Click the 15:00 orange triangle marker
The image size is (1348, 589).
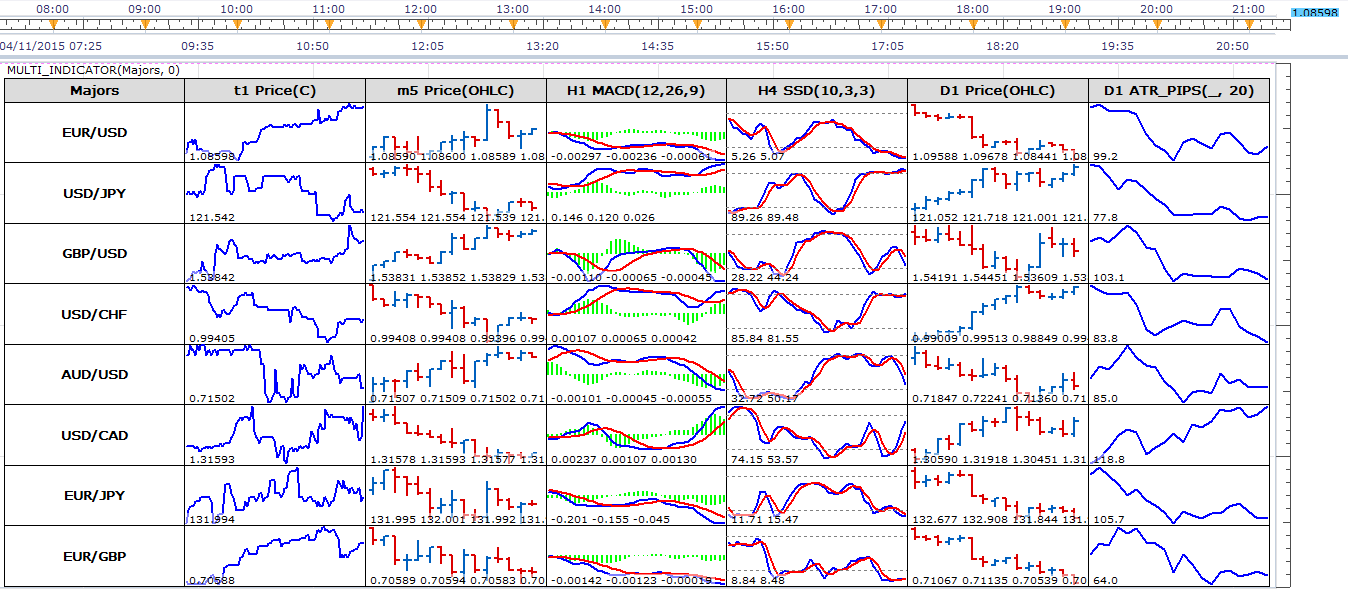point(697,23)
